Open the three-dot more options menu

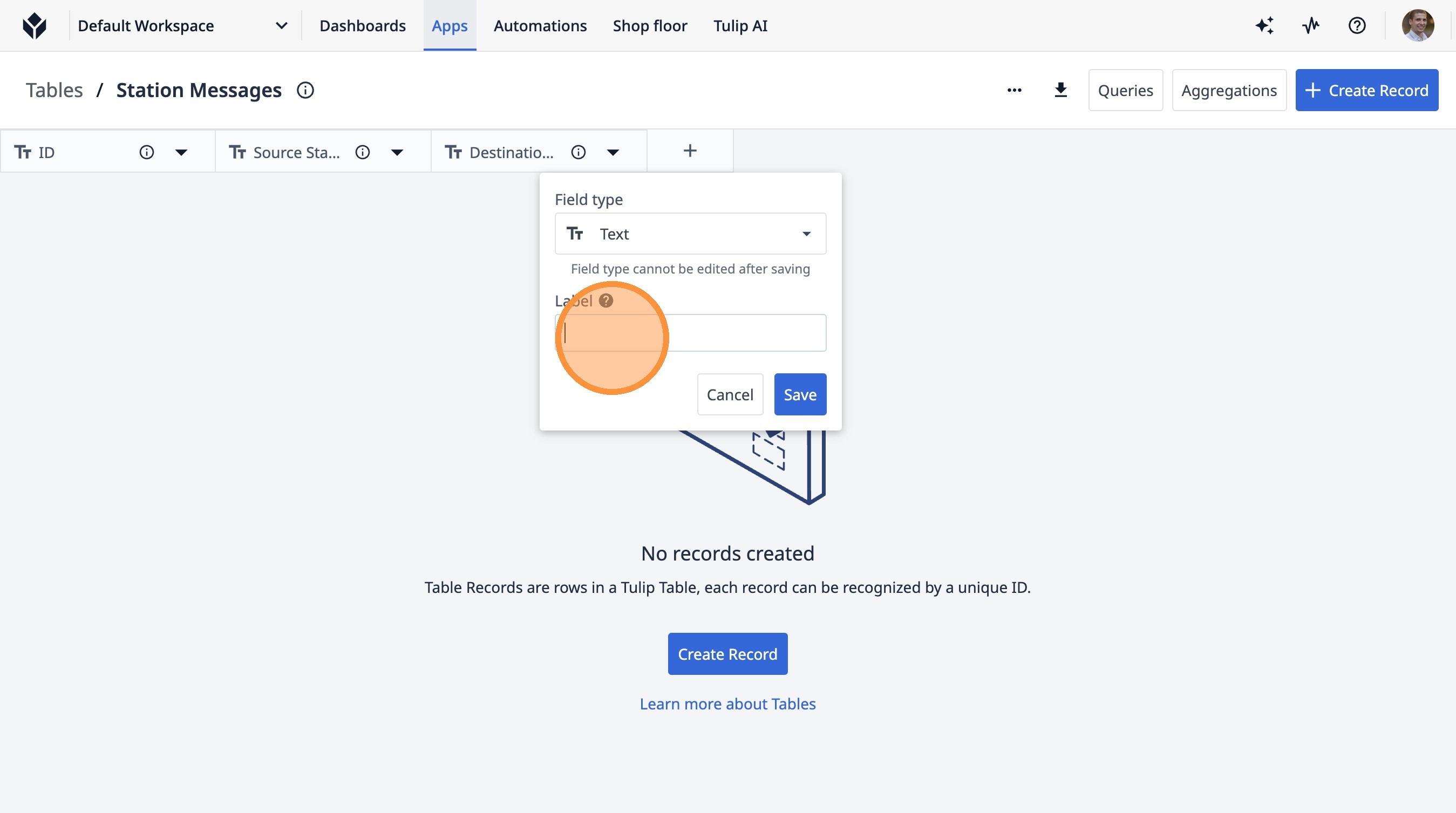(x=1014, y=90)
